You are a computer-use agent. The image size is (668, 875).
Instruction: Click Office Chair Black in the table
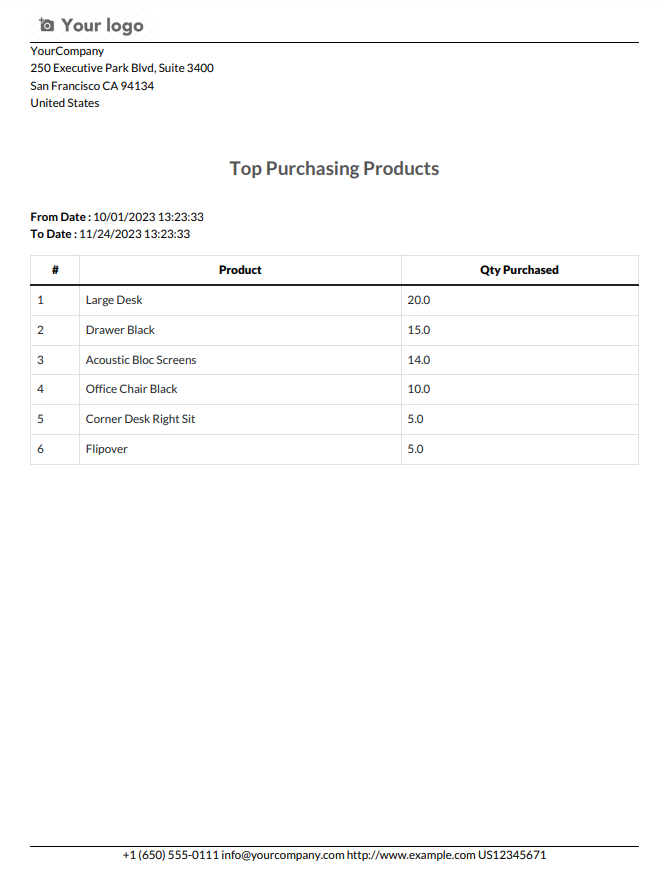click(131, 389)
